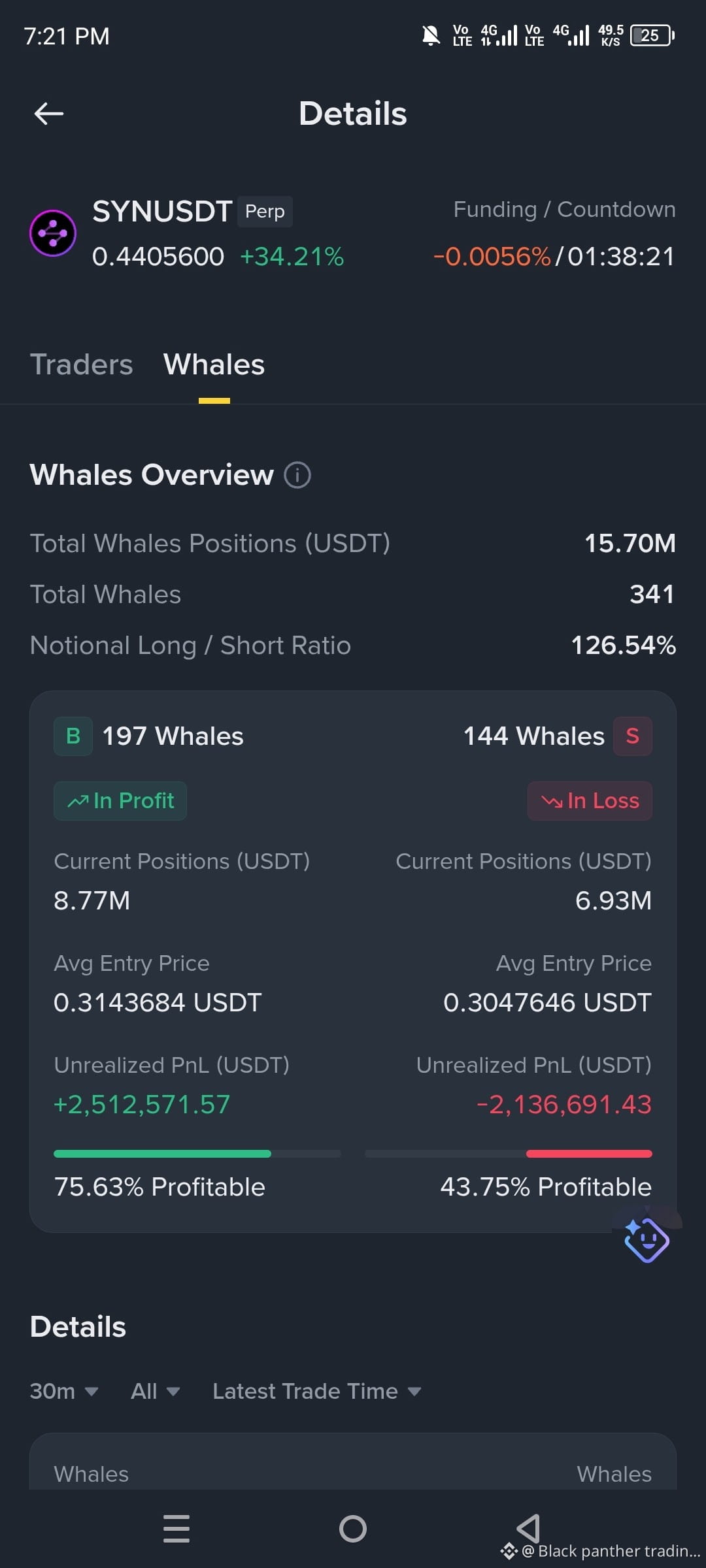The height and width of the screenshot is (1568, 706).
Task: Open the Whales Overview info icon
Action: 297,475
